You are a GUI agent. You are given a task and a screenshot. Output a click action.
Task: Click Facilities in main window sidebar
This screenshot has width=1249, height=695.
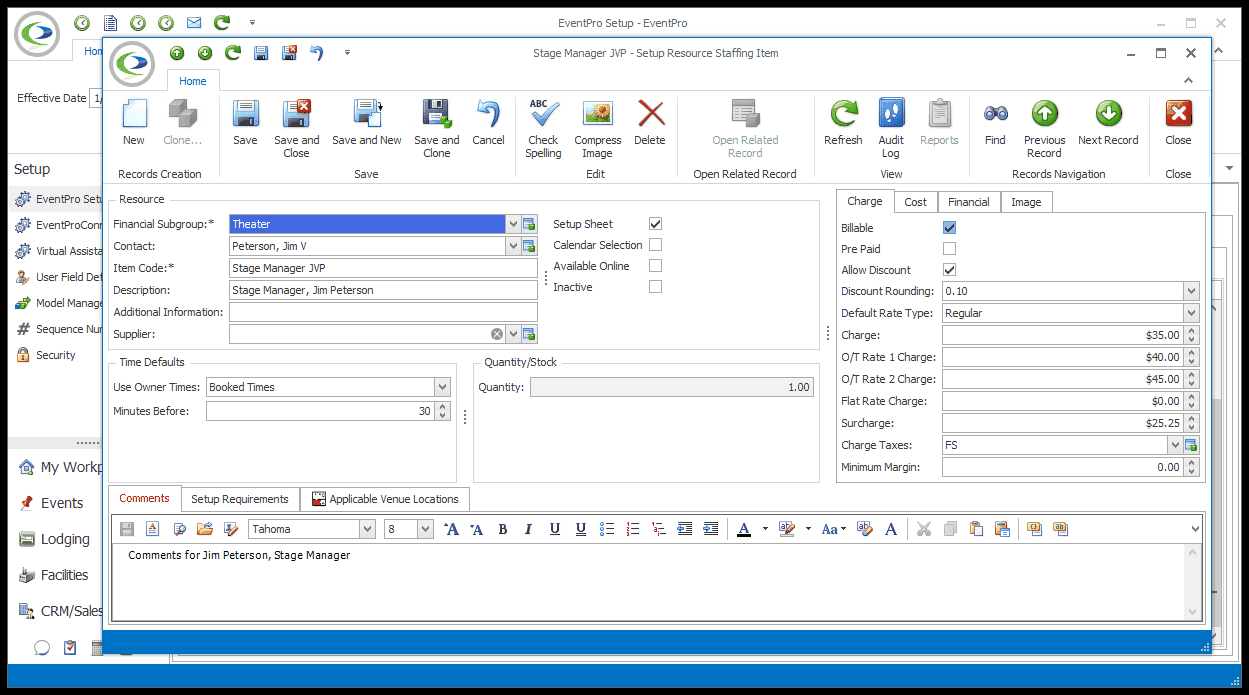click(64, 575)
